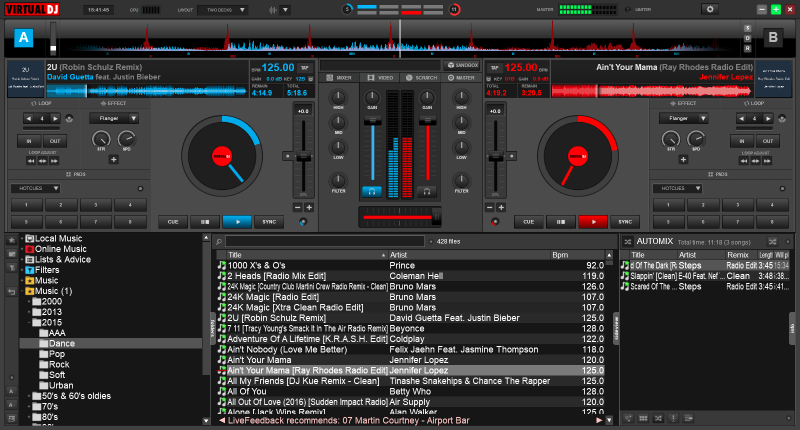Click deck A volume fader handle

pyautogui.click(x=372, y=121)
